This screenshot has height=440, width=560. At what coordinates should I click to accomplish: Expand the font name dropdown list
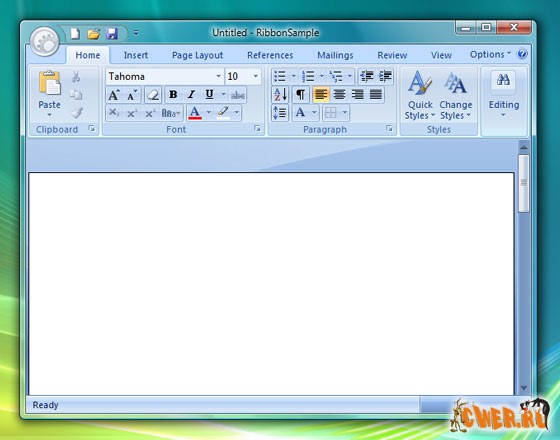coord(219,76)
